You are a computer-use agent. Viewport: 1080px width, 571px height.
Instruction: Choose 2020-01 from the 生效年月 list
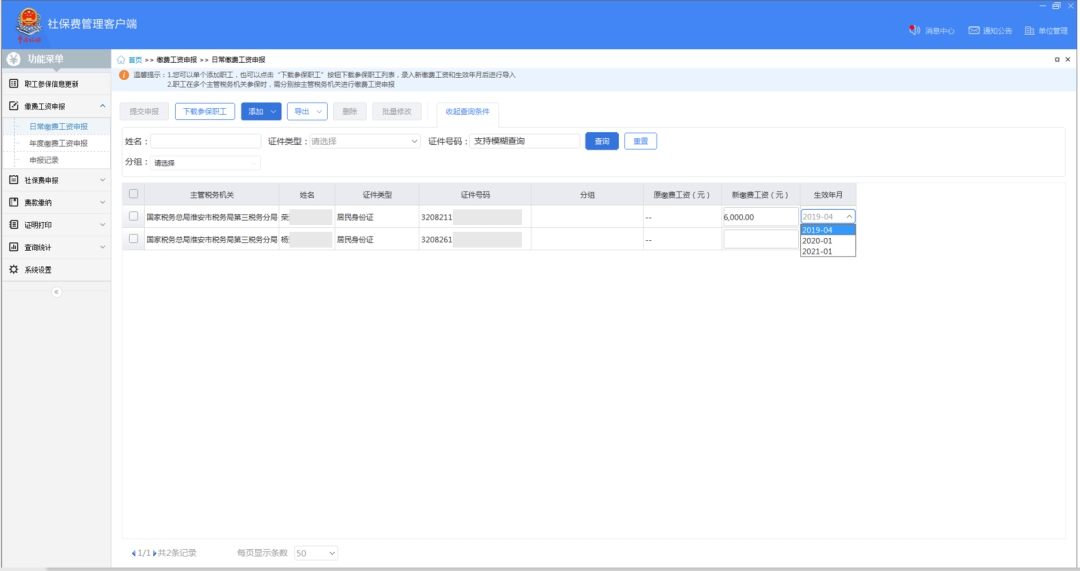point(817,241)
